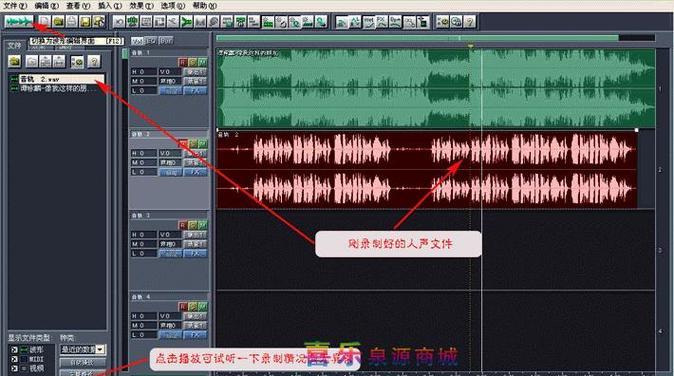Image resolution: width=674 pixels, height=376 pixels.
Task: Click the main toolbar question mark help icon
Action: point(470,21)
